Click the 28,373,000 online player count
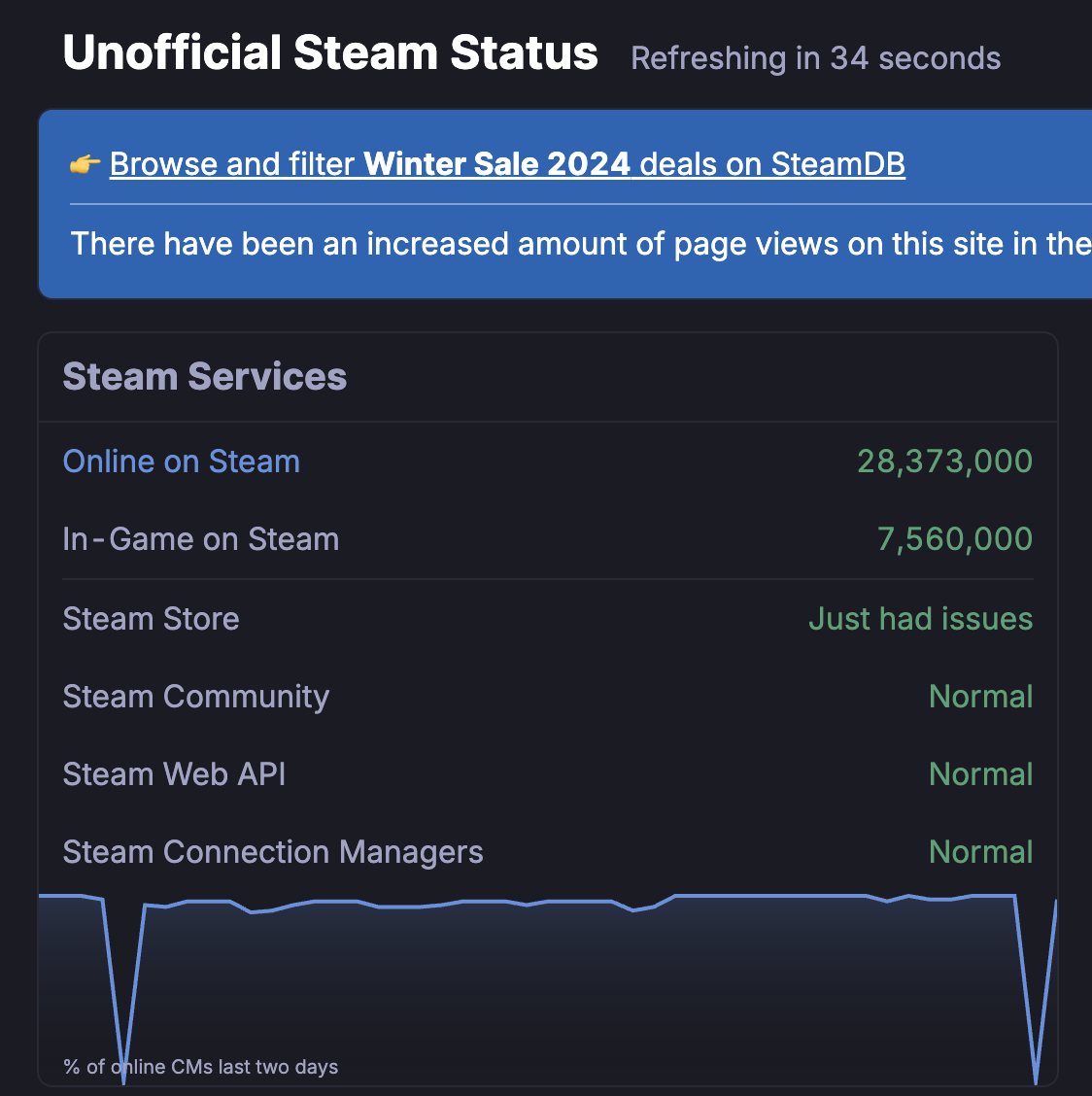 (942, 462)
